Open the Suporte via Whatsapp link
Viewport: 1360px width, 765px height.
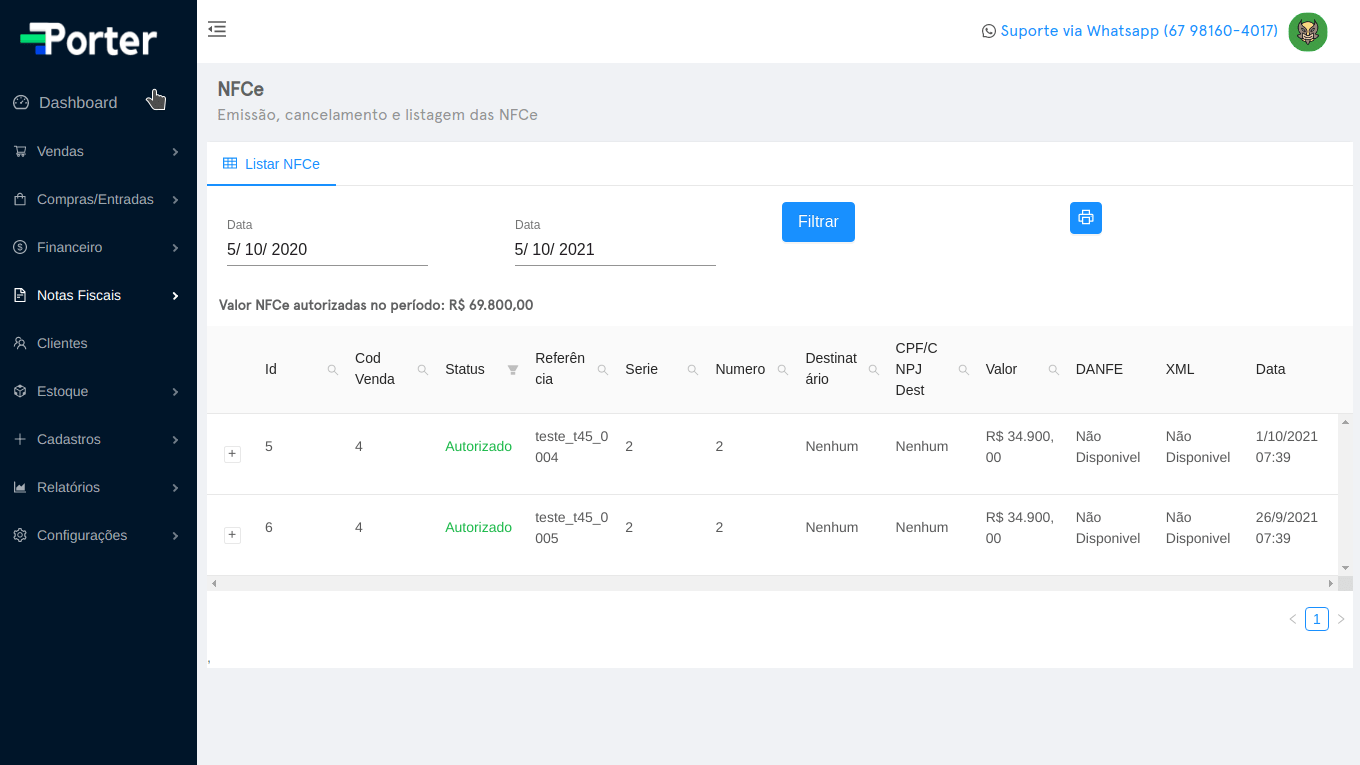click(1130, 31)
